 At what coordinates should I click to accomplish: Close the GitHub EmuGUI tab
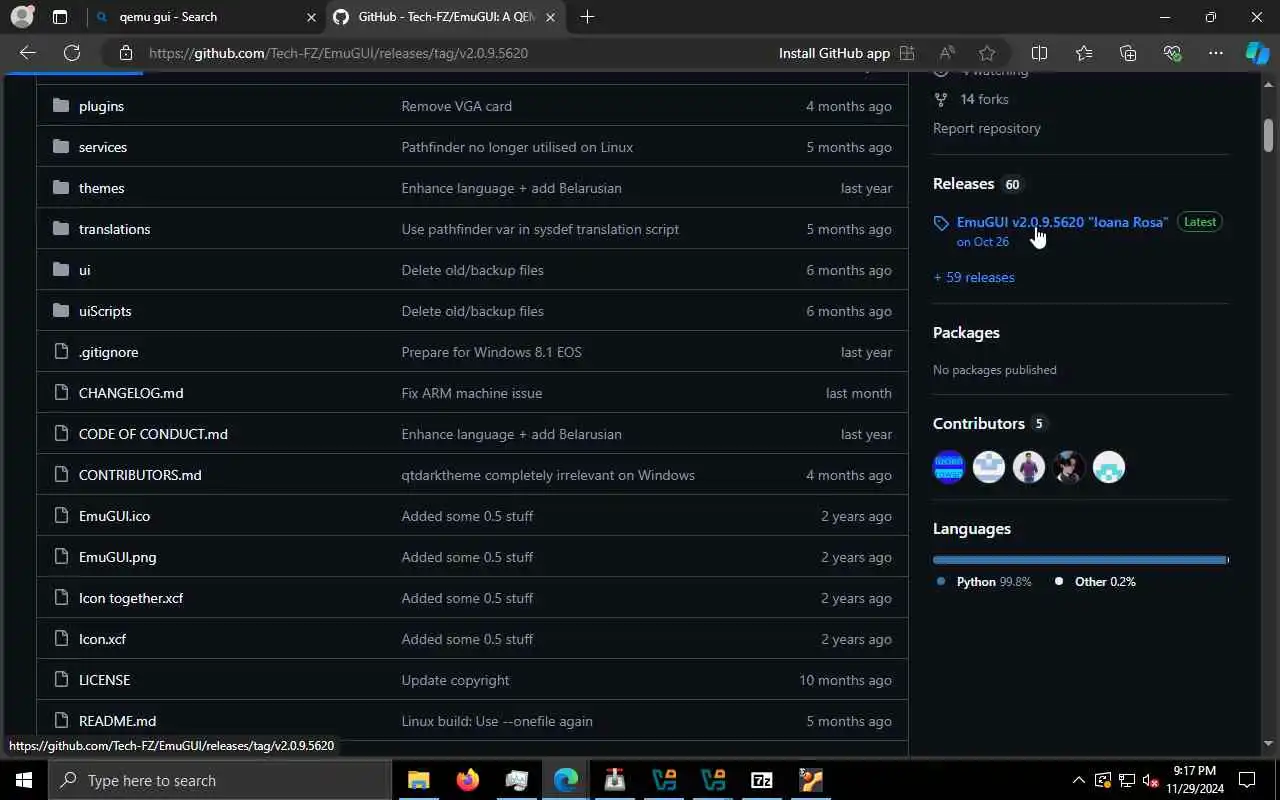point(550,17)
